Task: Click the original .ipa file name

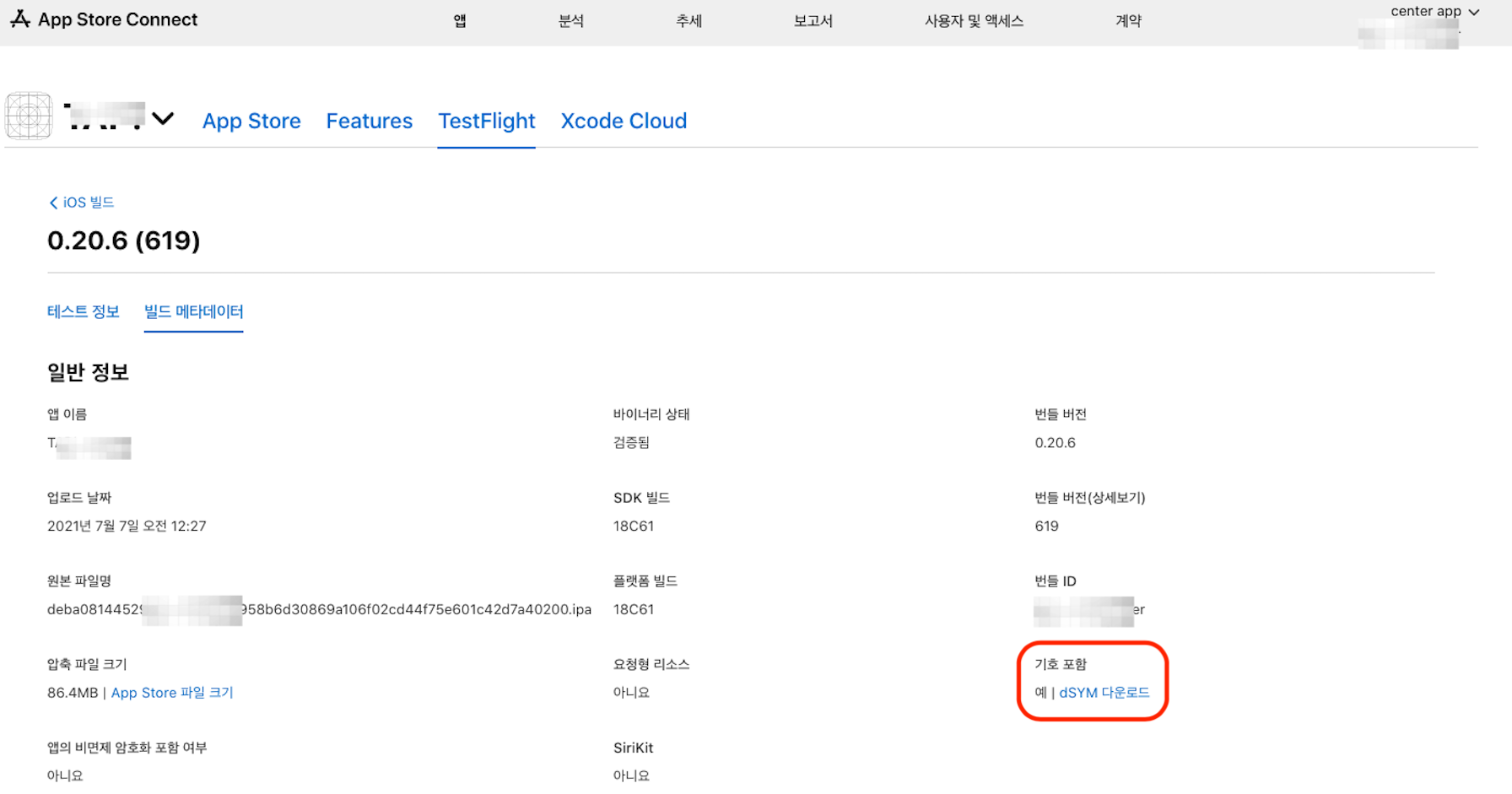Action: (319, 609)
